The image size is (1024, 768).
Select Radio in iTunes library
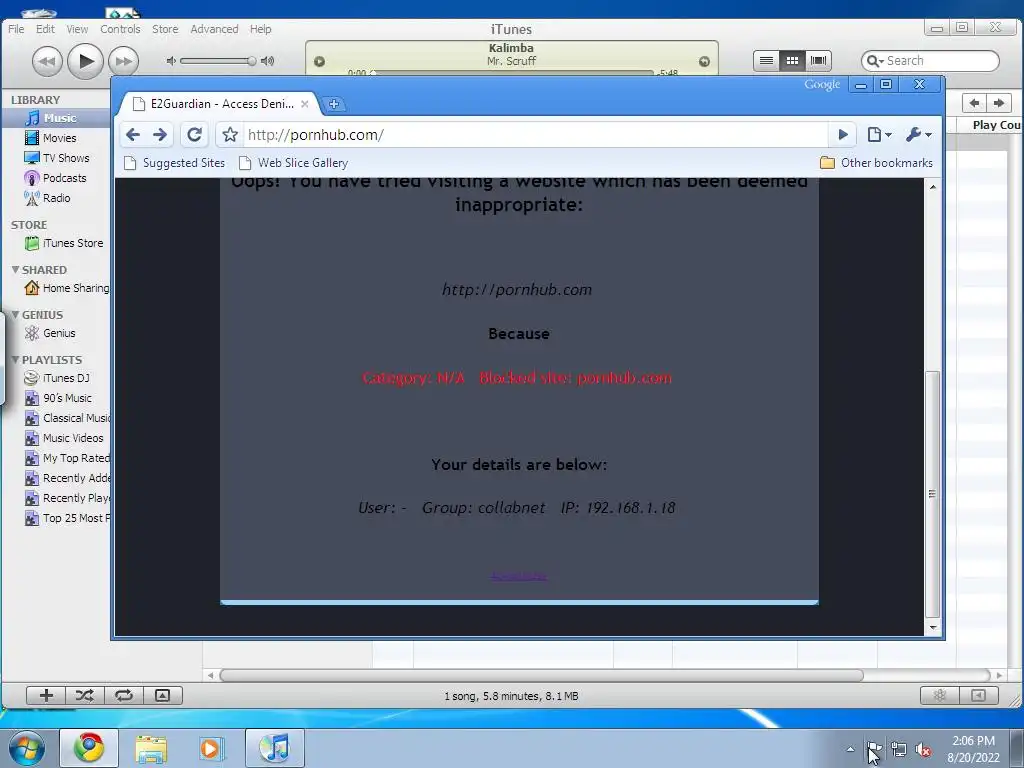coord(56,198)
